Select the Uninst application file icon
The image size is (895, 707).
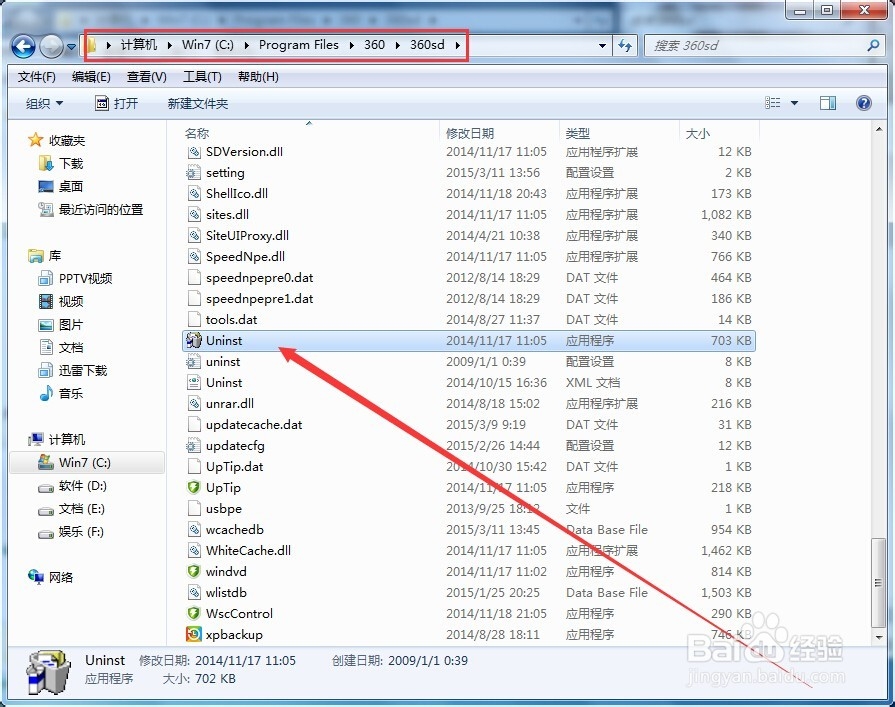pos(193,340)
